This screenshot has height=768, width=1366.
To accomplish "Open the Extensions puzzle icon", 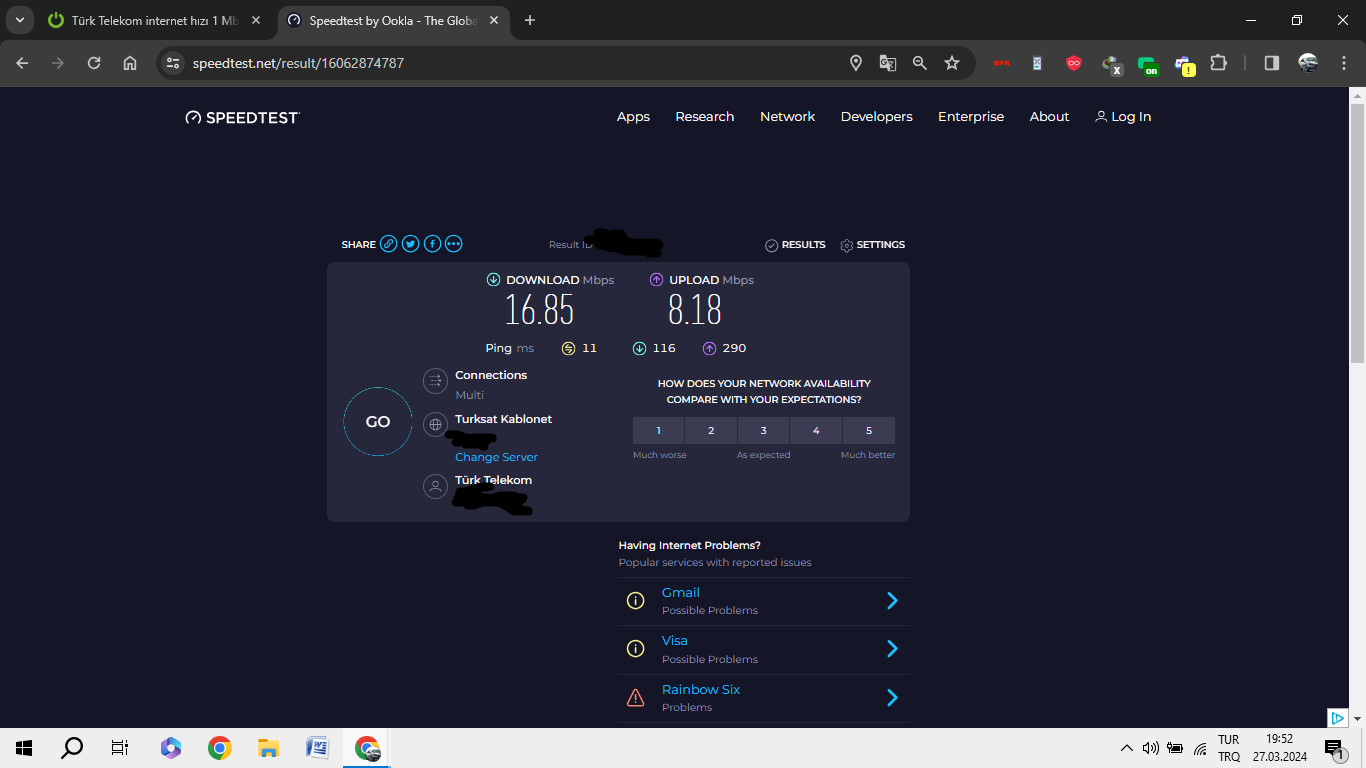I will 1218,63.
